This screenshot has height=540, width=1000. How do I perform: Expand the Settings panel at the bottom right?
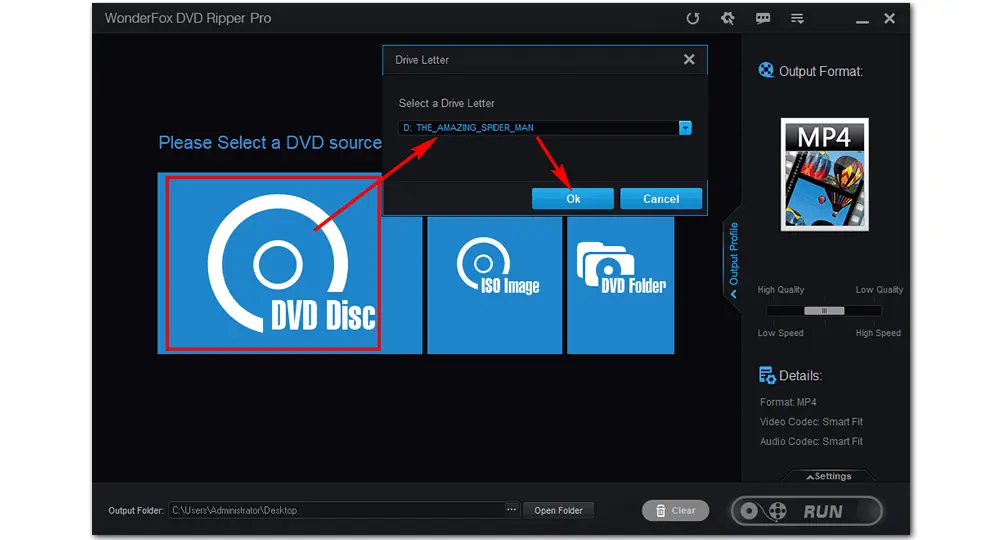coord(828,476)
